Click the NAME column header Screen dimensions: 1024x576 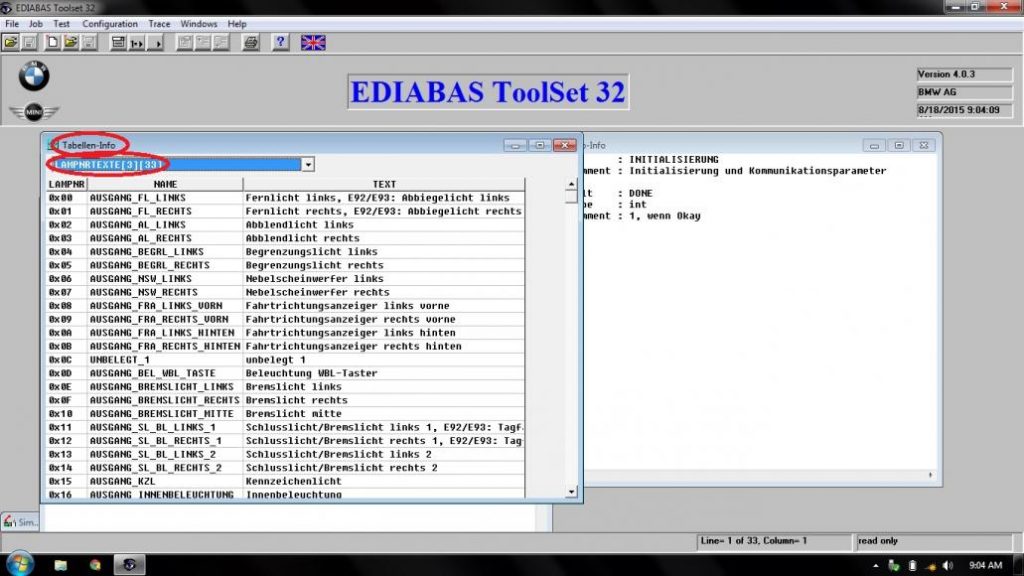tap(165, 184)
